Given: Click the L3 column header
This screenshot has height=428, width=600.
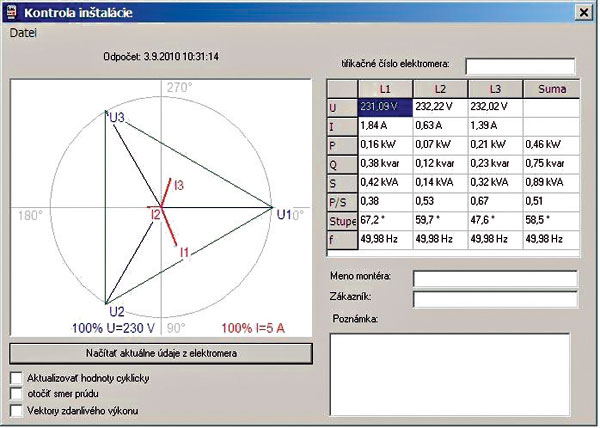Looking at the screenshot, I should tap(493, 90).
